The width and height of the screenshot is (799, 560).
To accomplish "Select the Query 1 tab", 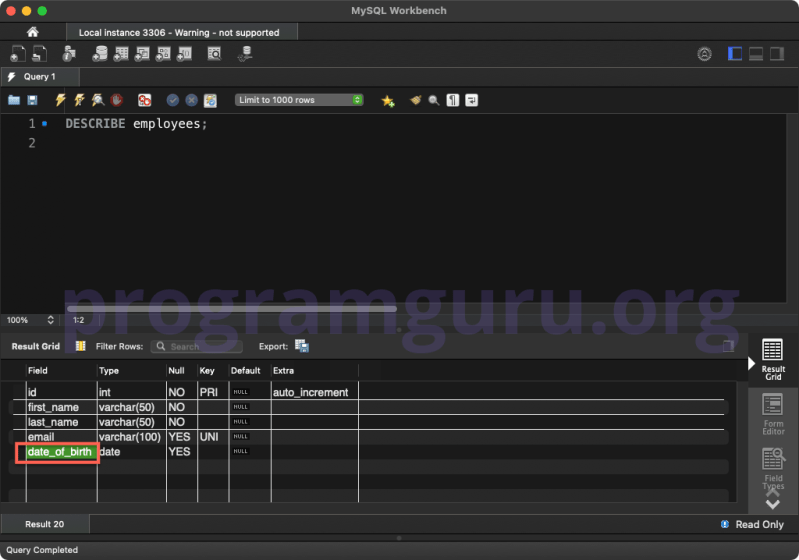I will [x=40, y=76].
